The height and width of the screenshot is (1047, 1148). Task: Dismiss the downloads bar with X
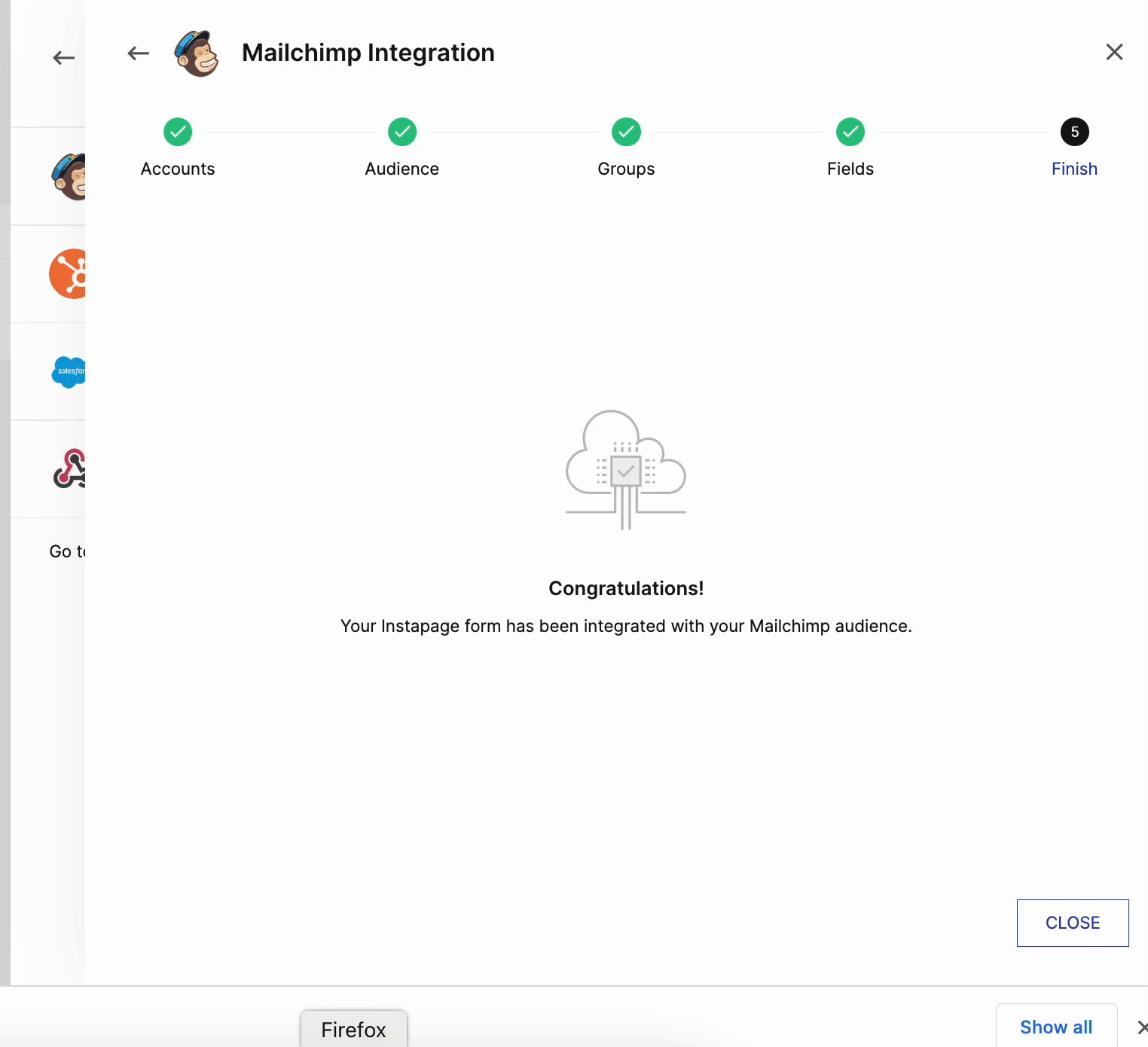[x=1142, y=1027]
